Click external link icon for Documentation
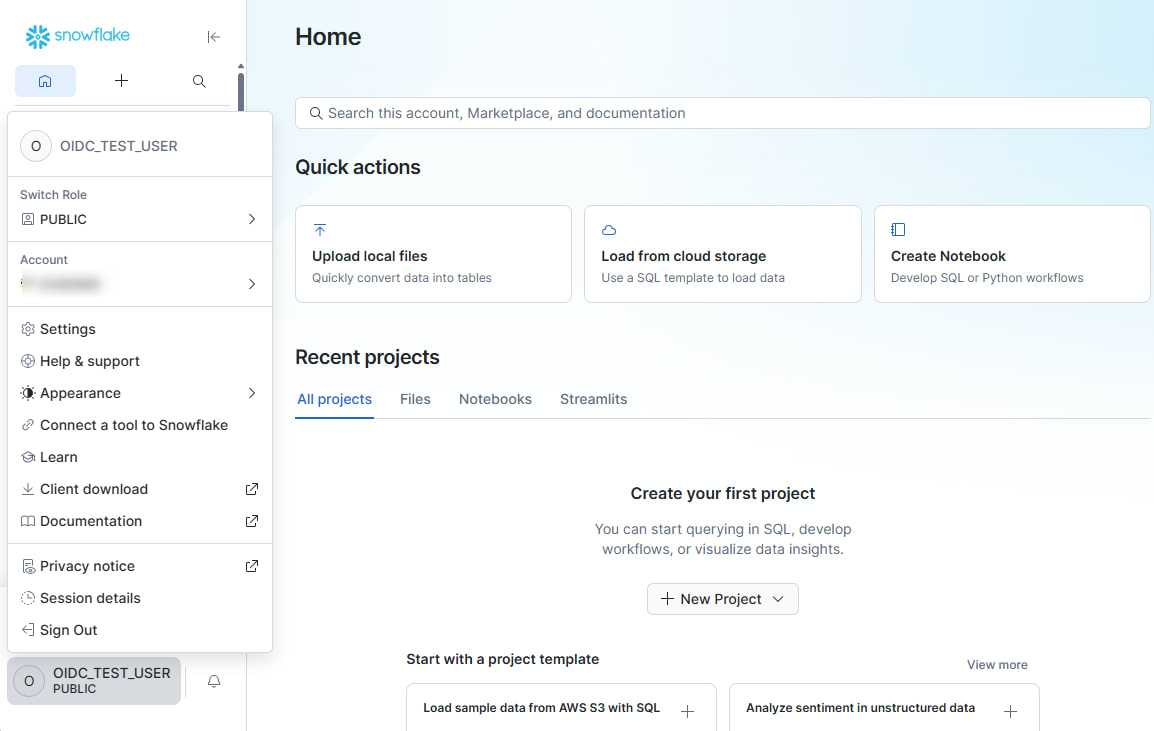 [x=252, y=521]
